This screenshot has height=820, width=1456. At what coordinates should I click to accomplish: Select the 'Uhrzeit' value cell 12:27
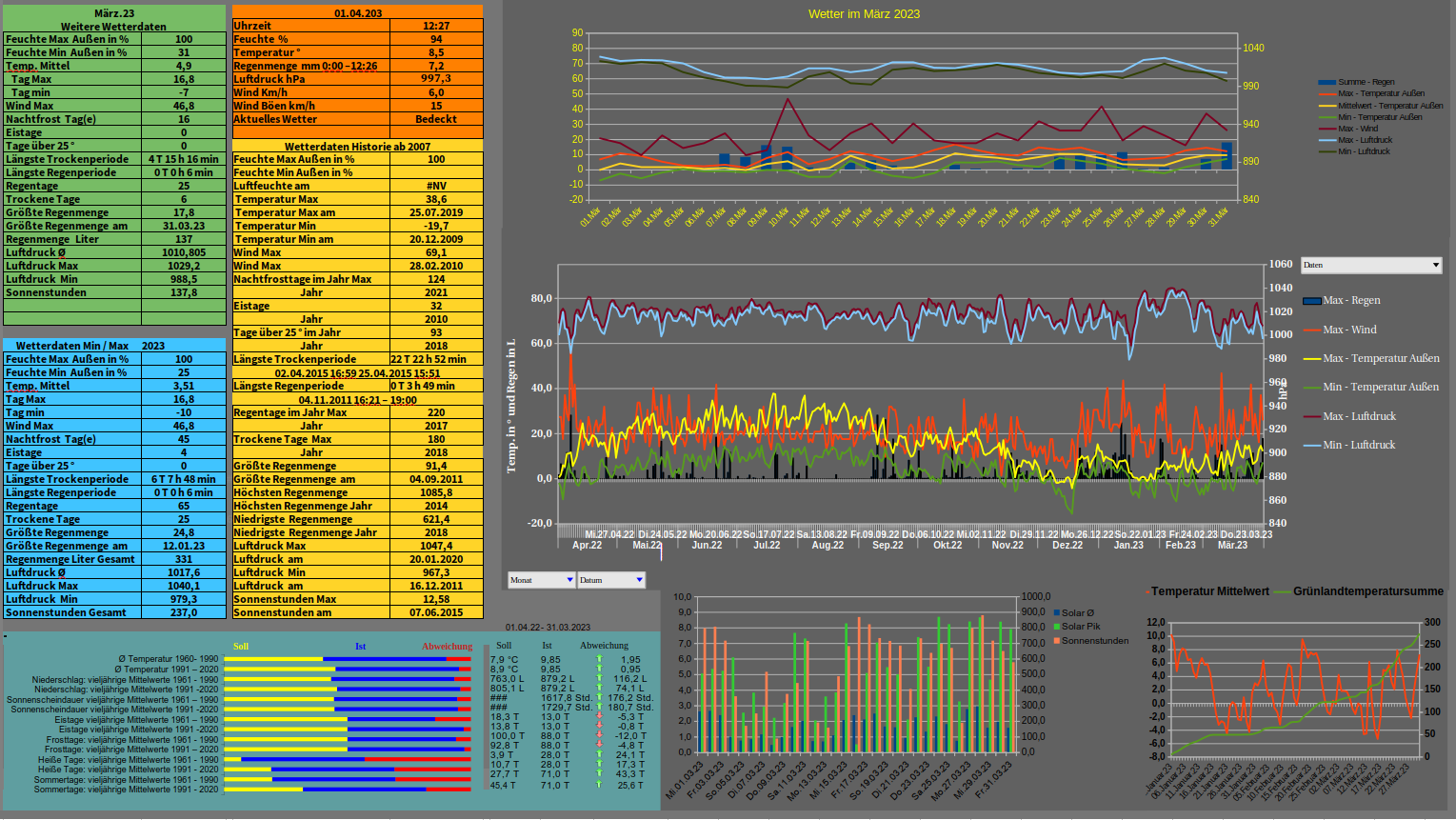click(x=436, y=26)
